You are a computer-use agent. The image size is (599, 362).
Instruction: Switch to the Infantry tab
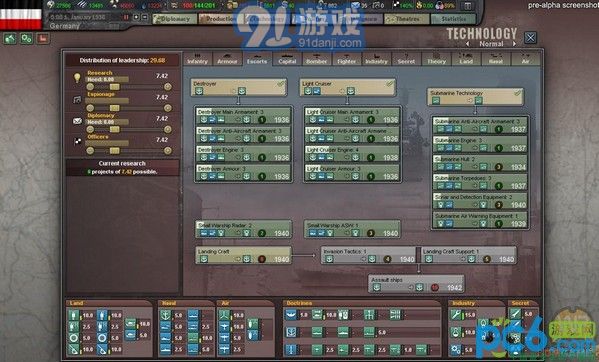click(198, 59)
